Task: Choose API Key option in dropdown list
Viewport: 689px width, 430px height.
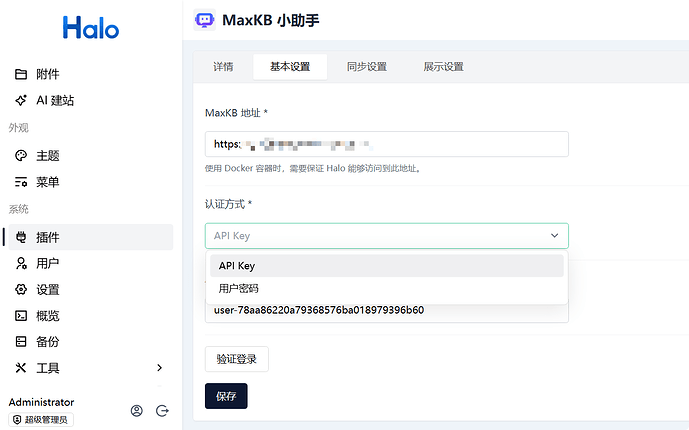Action: tap(387, 266)
